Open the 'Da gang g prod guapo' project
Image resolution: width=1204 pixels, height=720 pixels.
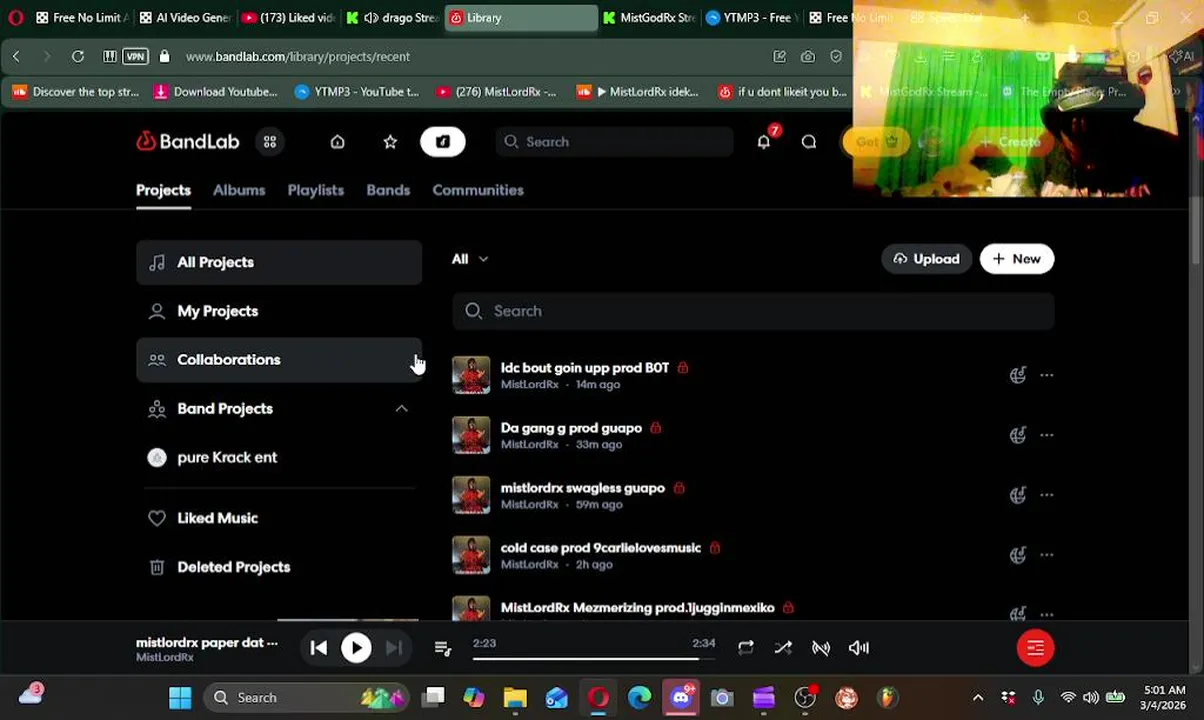tap(571, 428)
